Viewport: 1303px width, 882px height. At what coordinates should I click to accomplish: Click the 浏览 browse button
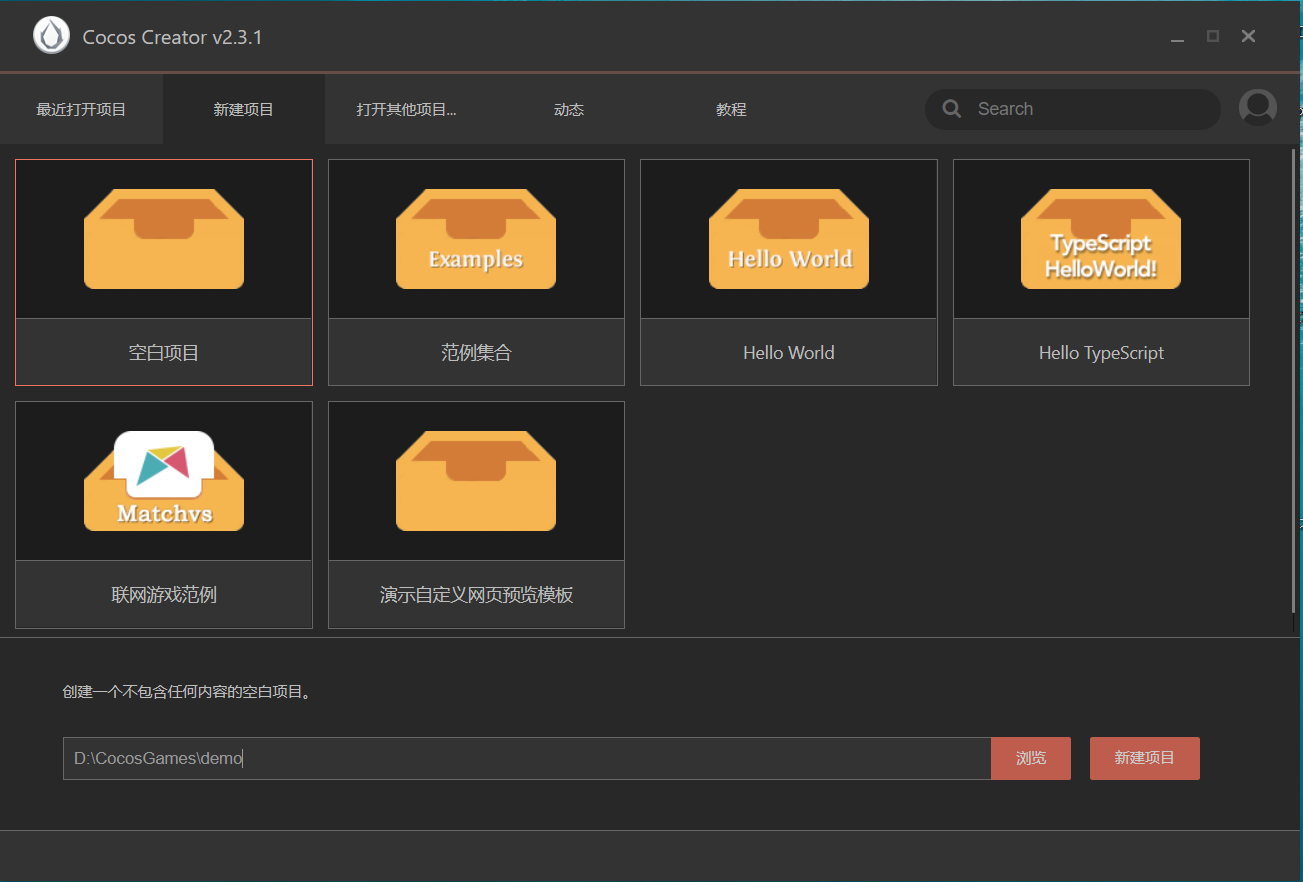point(1030,758)
